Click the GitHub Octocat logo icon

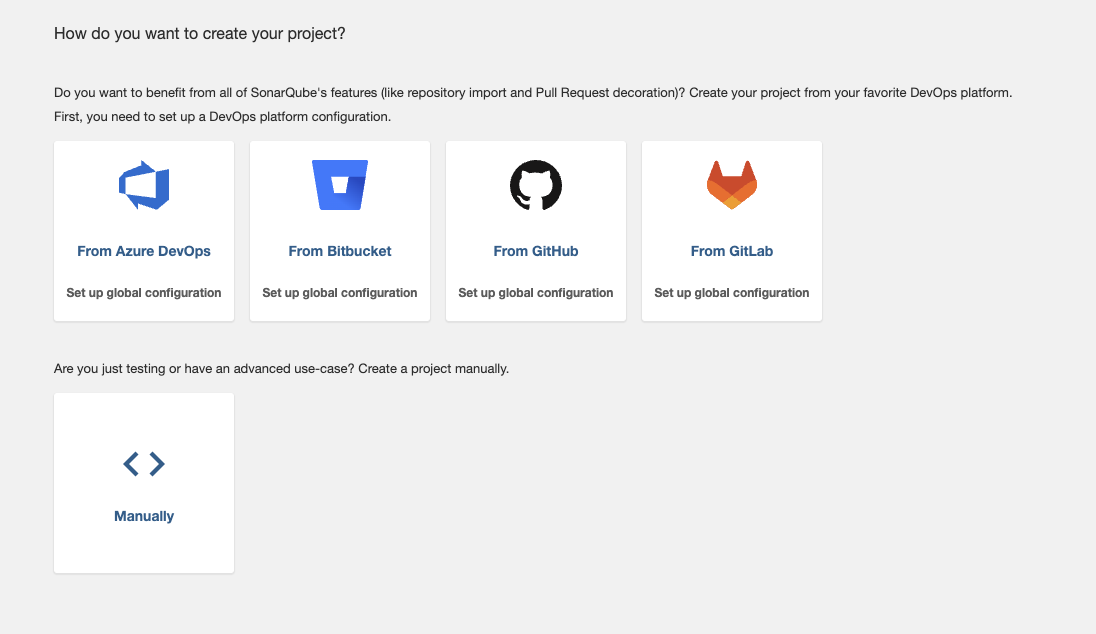pos(535,185)
